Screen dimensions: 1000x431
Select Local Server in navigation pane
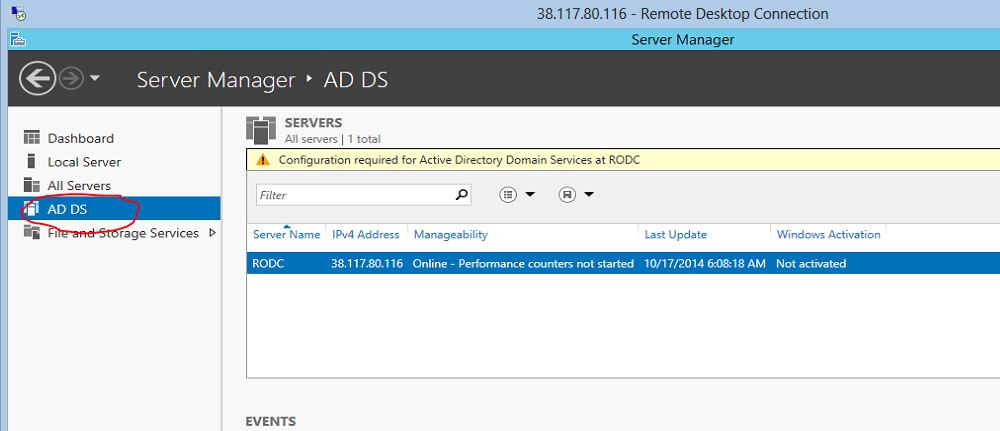[84, 162]
